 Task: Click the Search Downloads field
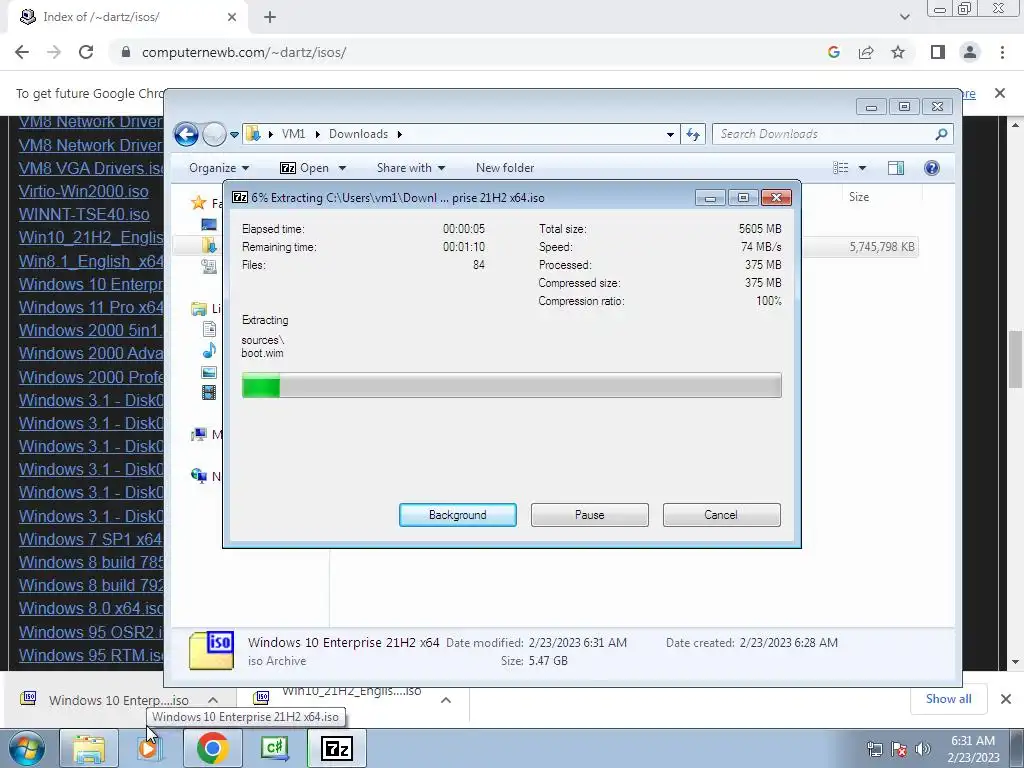coord(833,134)
